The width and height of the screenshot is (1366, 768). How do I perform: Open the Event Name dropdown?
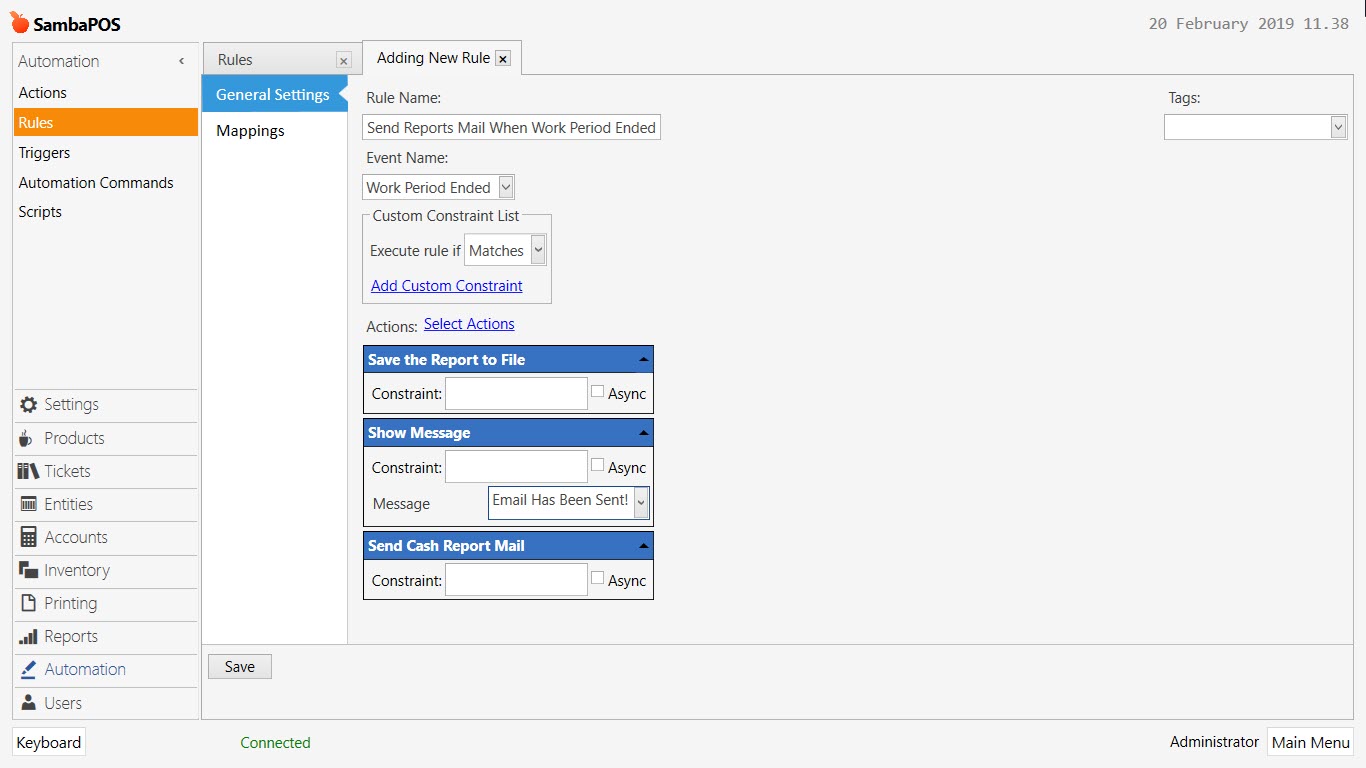(x=507, y=187)
